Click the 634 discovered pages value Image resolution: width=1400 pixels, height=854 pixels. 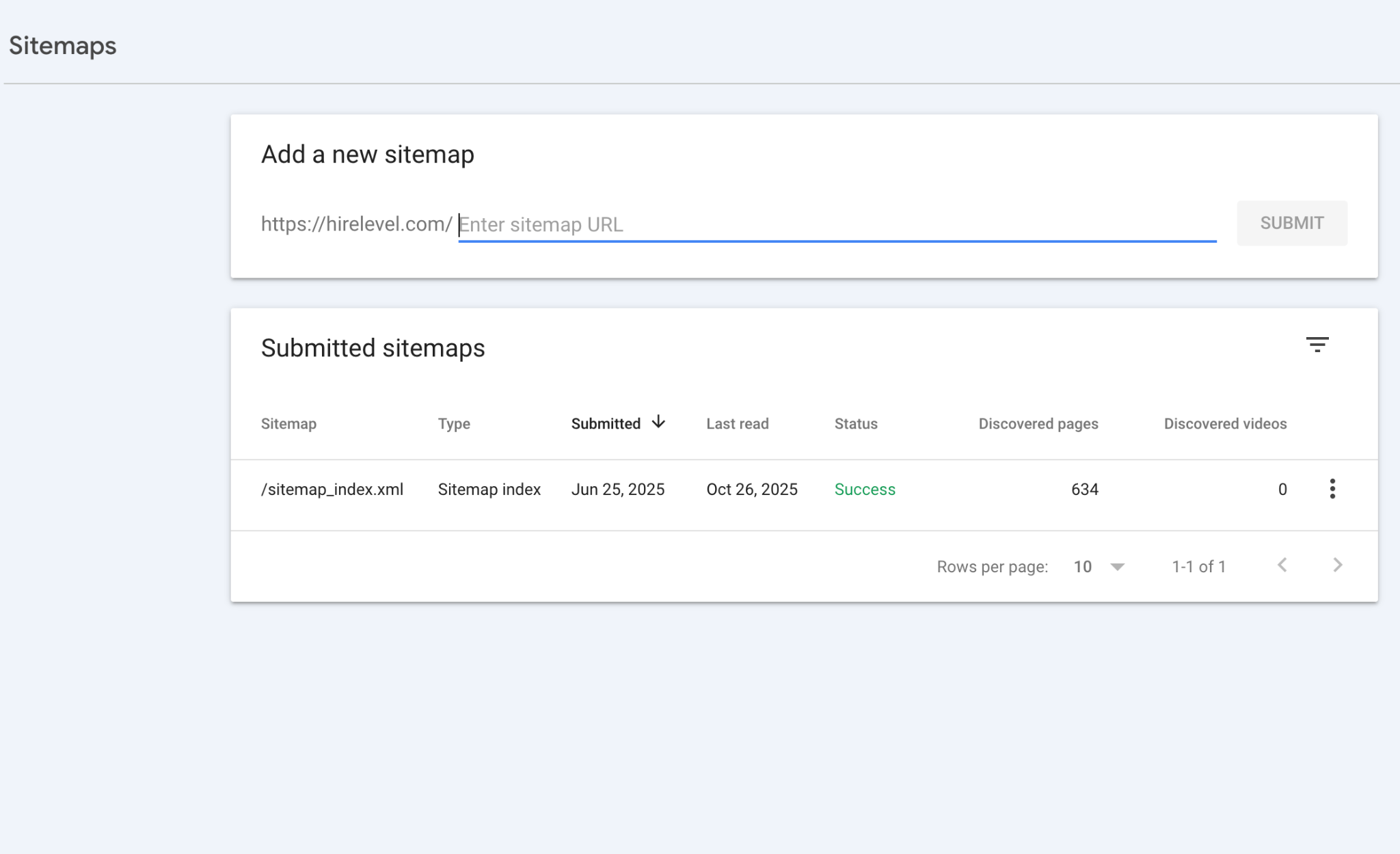point(1084,490)
